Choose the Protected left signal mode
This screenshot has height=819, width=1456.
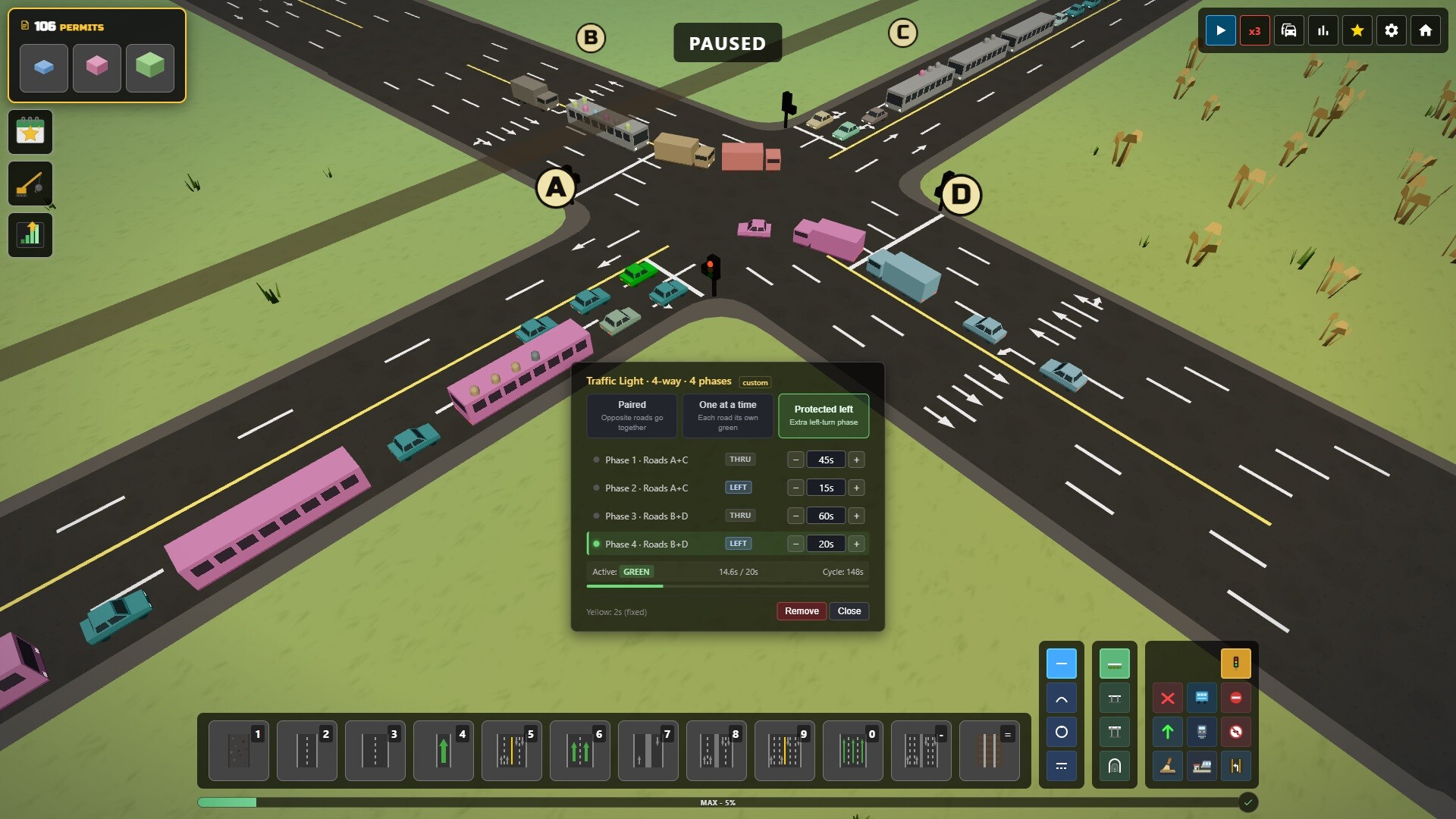[824, 416]
